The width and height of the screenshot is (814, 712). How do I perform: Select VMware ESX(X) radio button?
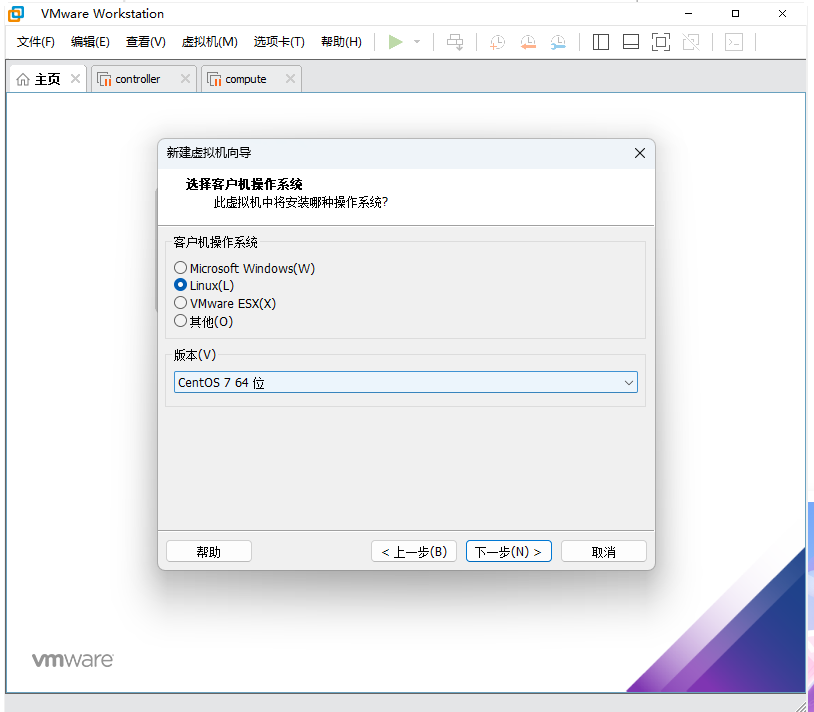click(x=180, y=303)
